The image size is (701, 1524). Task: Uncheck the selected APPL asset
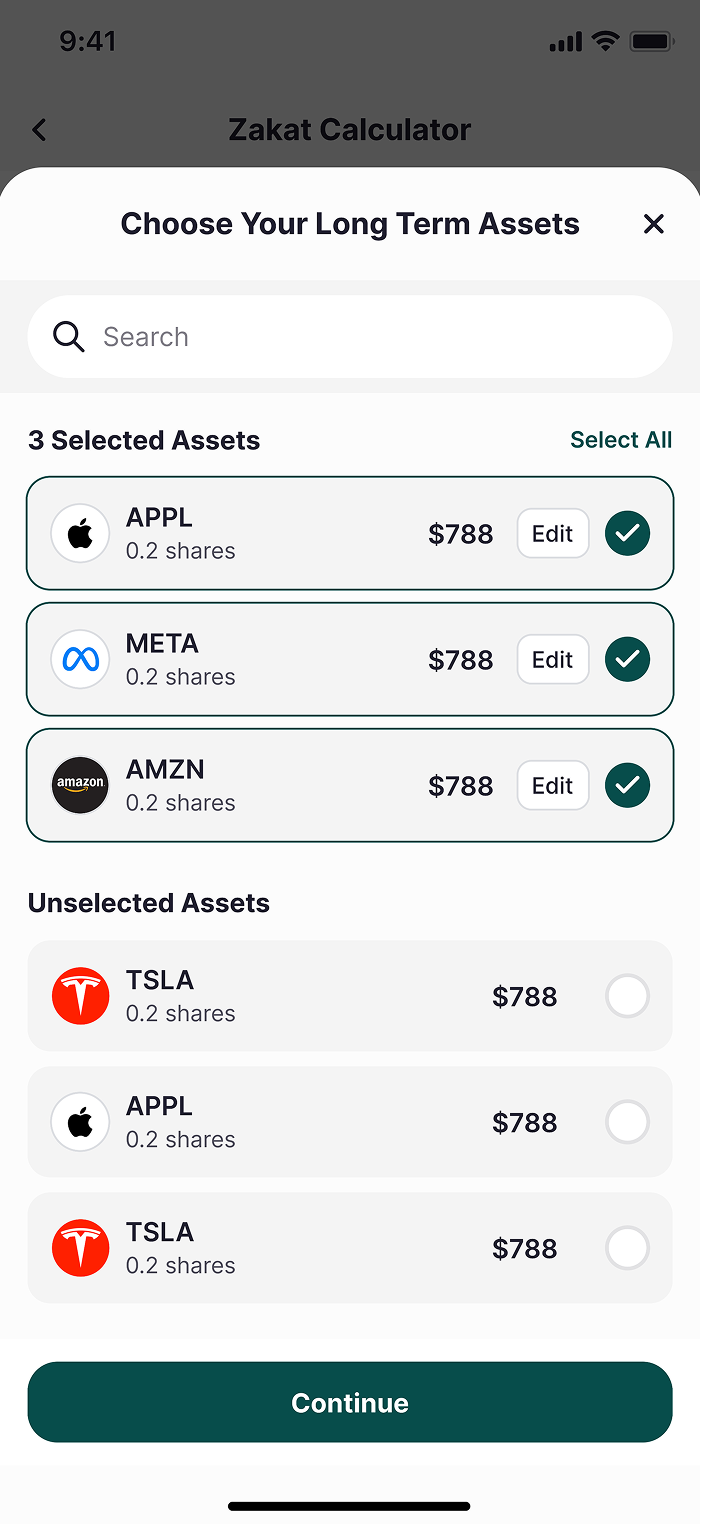click(627, 534)
